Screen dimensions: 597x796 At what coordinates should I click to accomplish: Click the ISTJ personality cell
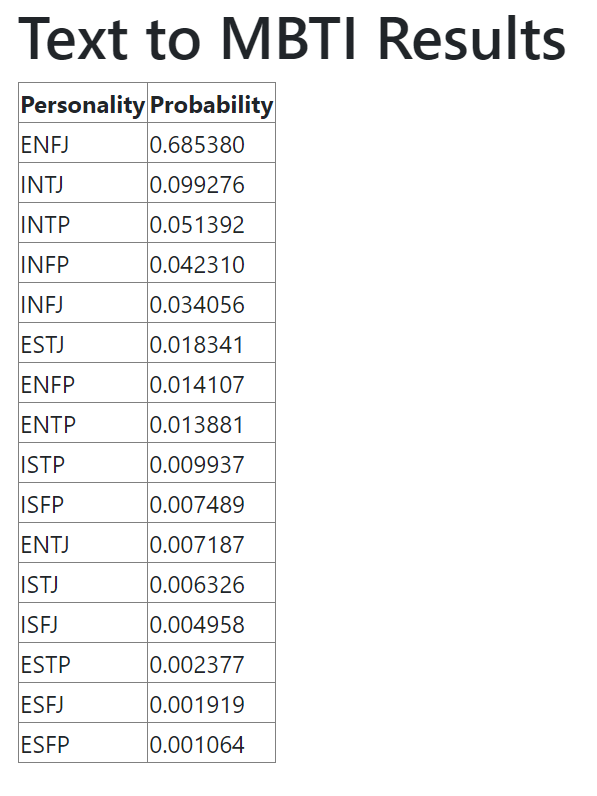(83, 585)
